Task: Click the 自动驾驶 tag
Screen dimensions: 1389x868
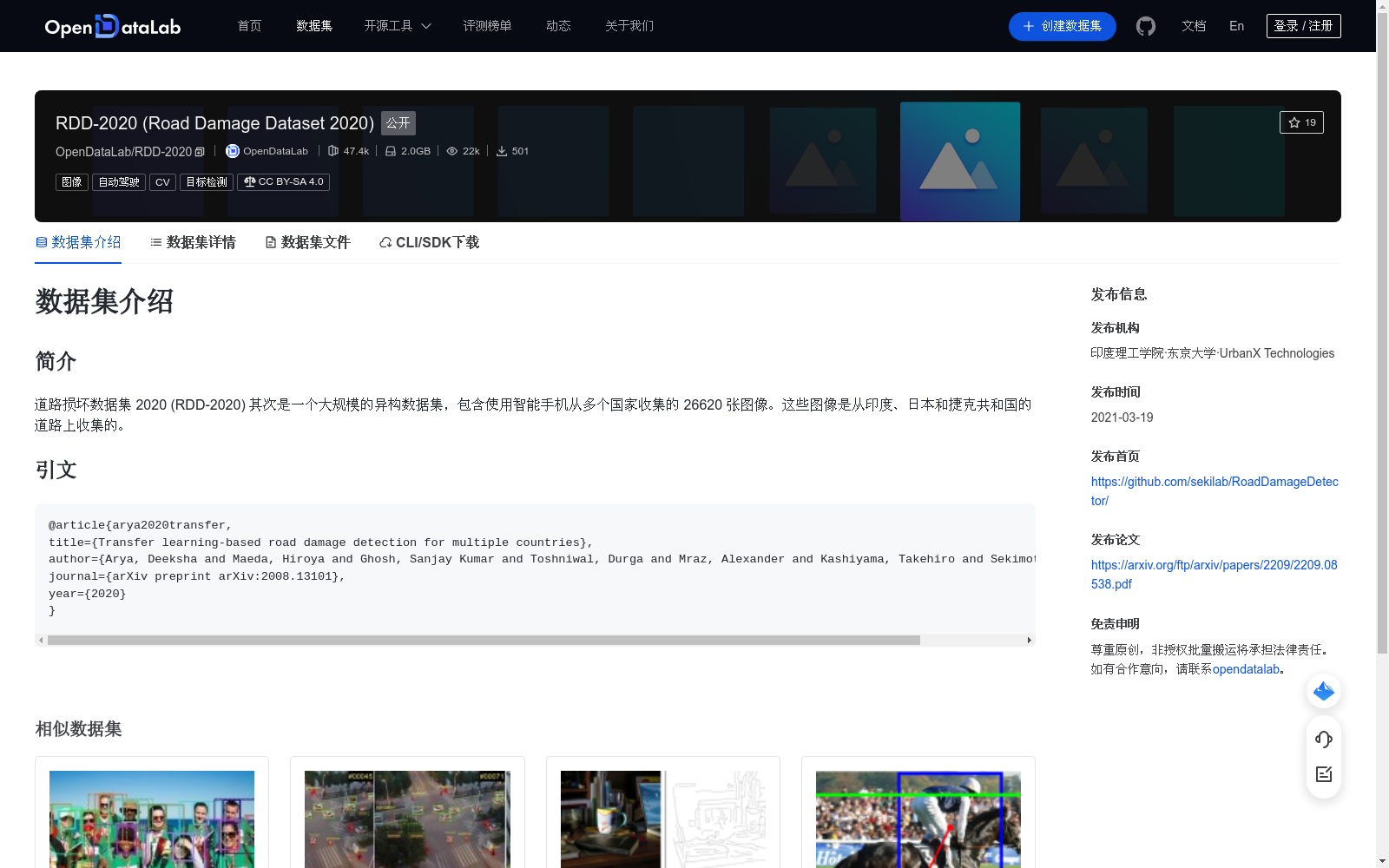Action: click(119, 182)
